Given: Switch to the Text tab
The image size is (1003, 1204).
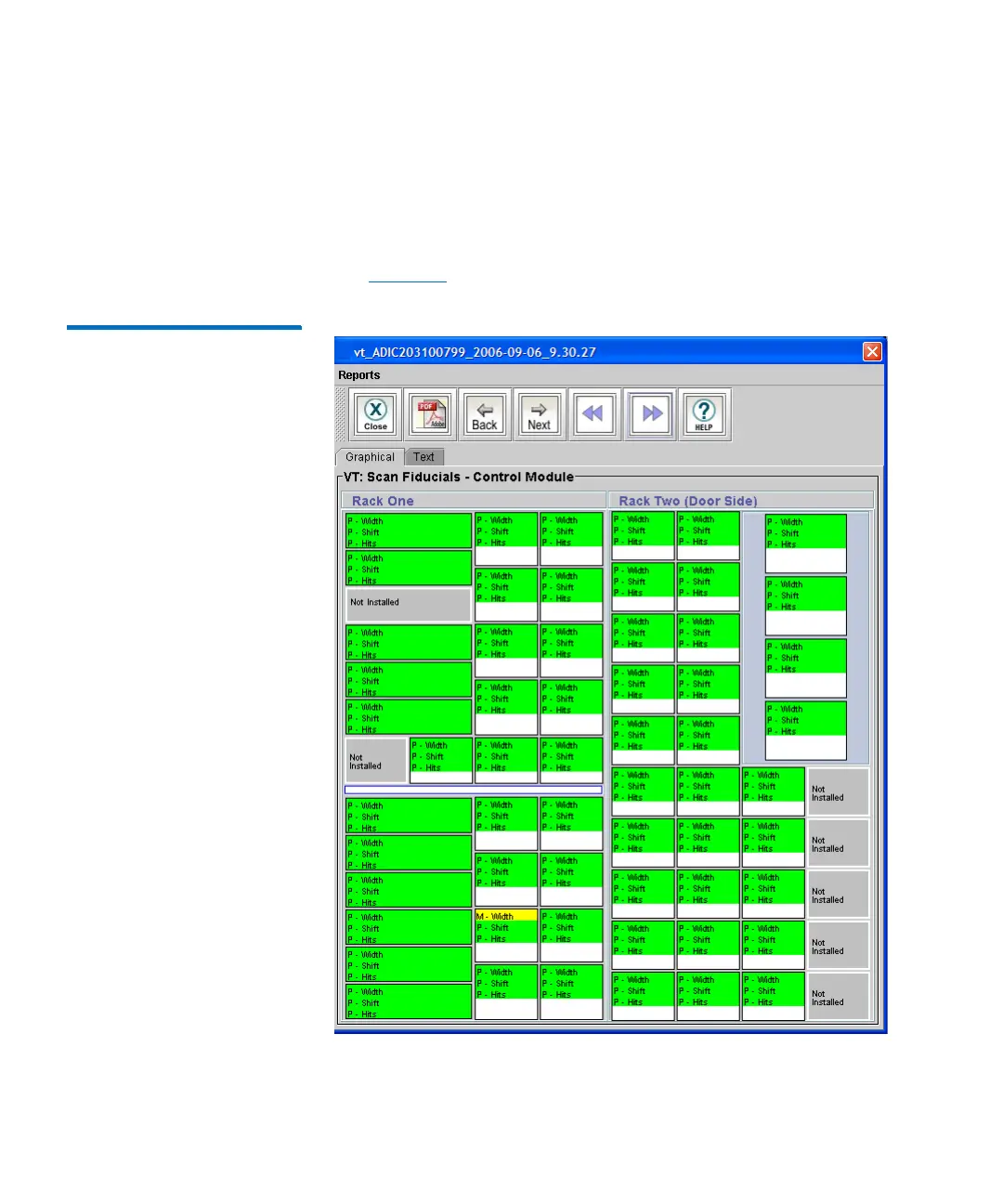Looking at the screenshot, I should [x=423, y=457].
